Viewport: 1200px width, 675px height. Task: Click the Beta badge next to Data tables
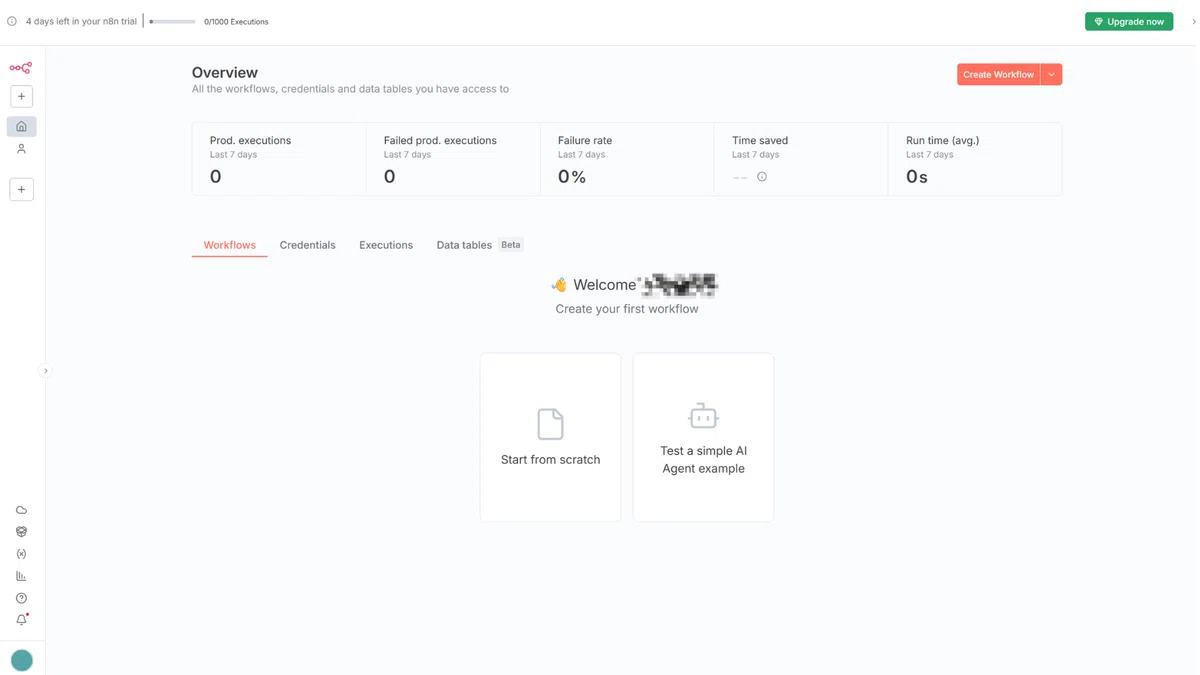511,245
